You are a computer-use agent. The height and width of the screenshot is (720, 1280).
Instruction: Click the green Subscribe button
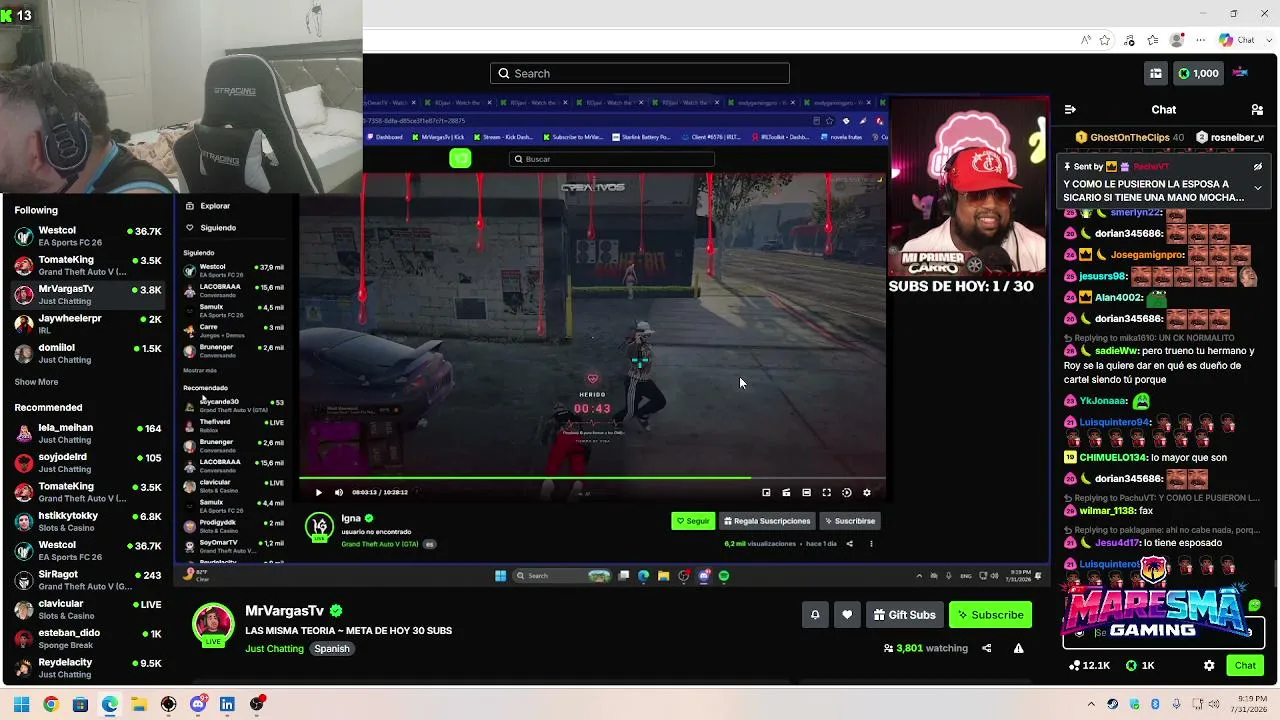(990, 615)
